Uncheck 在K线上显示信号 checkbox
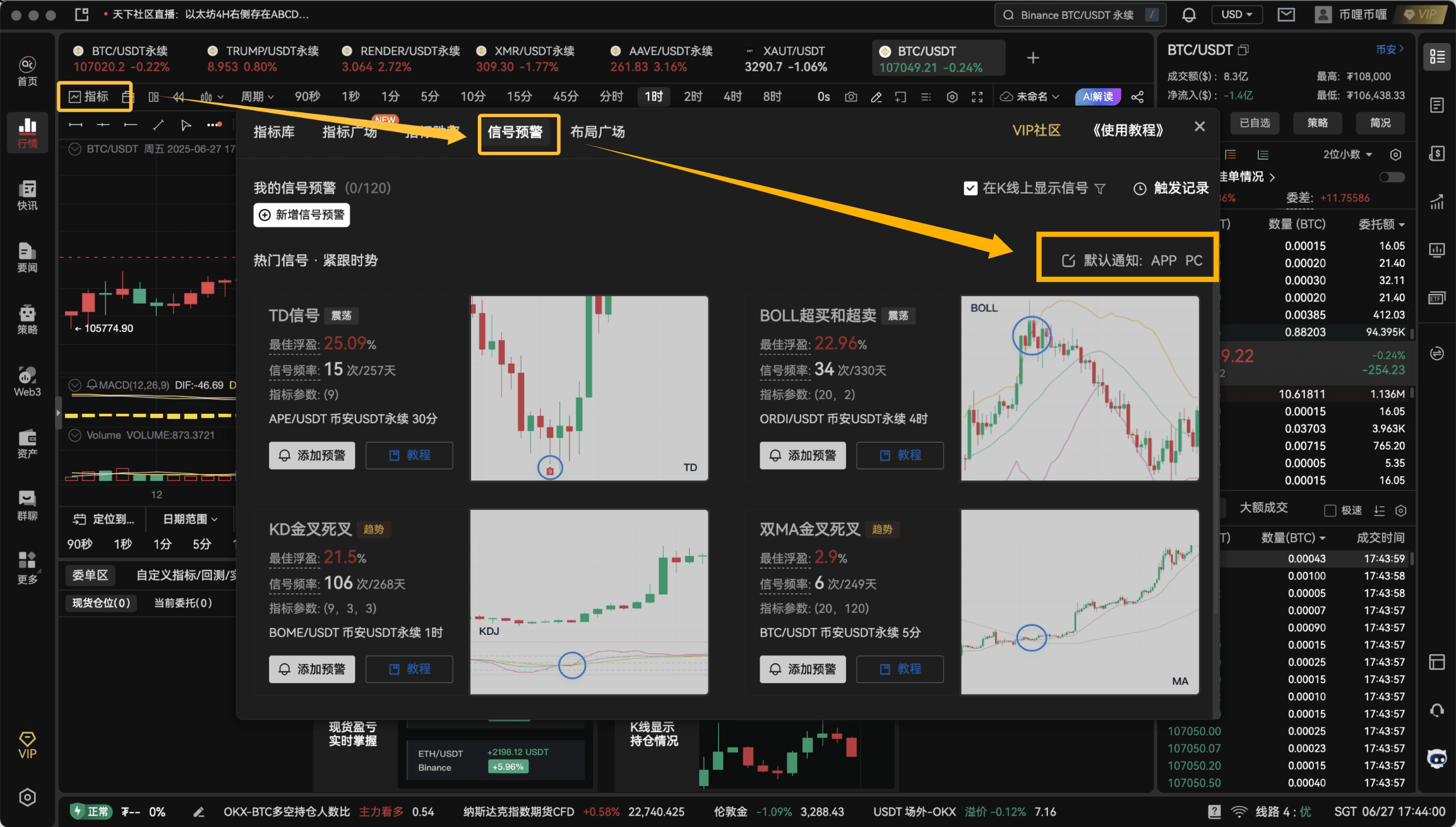 pyautogui.click(x=970, y=188)
